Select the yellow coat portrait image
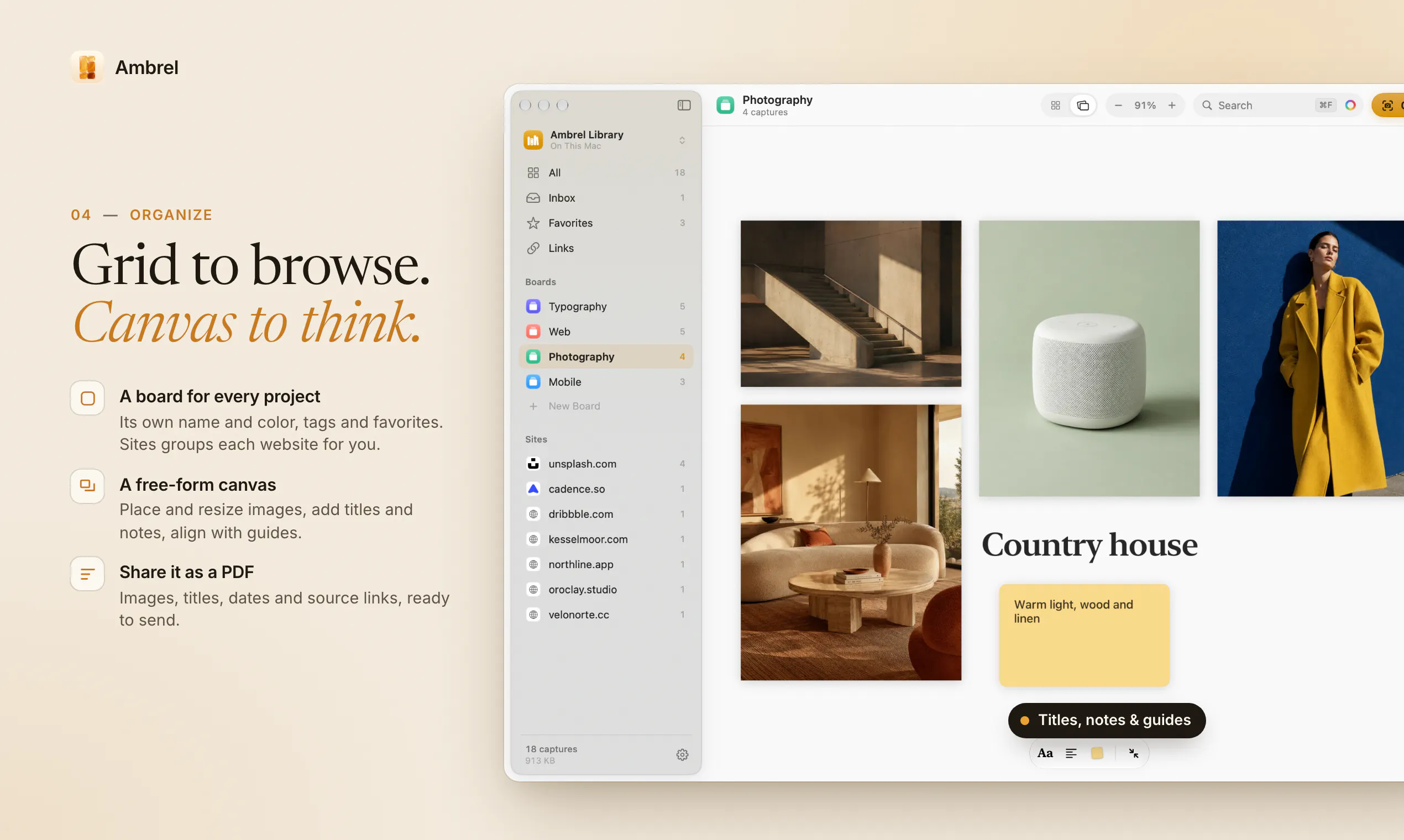 [1311, 358]
